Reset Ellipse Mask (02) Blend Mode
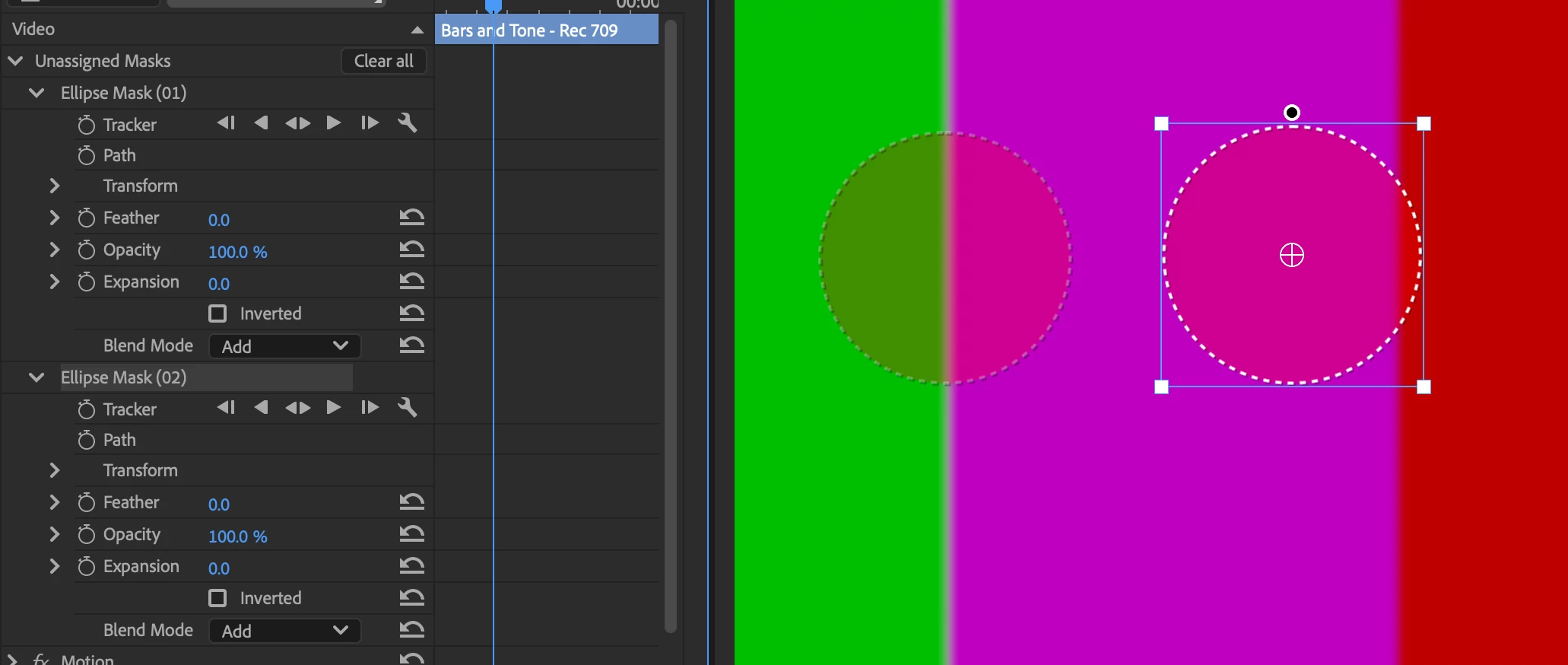 [411, 630]
